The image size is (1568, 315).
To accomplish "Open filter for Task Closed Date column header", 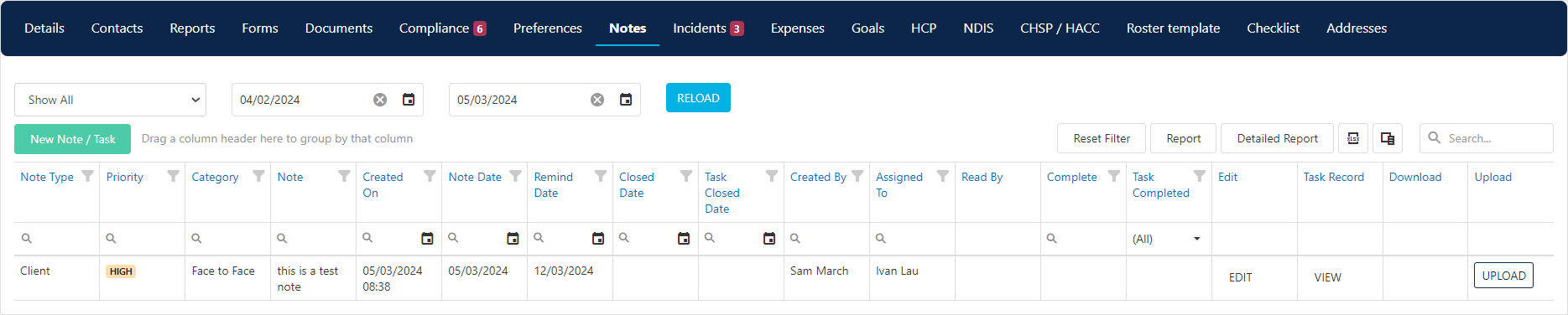I will (772, 176).
